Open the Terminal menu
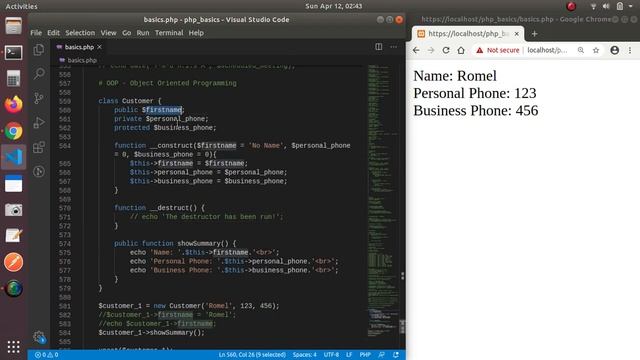The image size is (640, 360). [169, 33]
